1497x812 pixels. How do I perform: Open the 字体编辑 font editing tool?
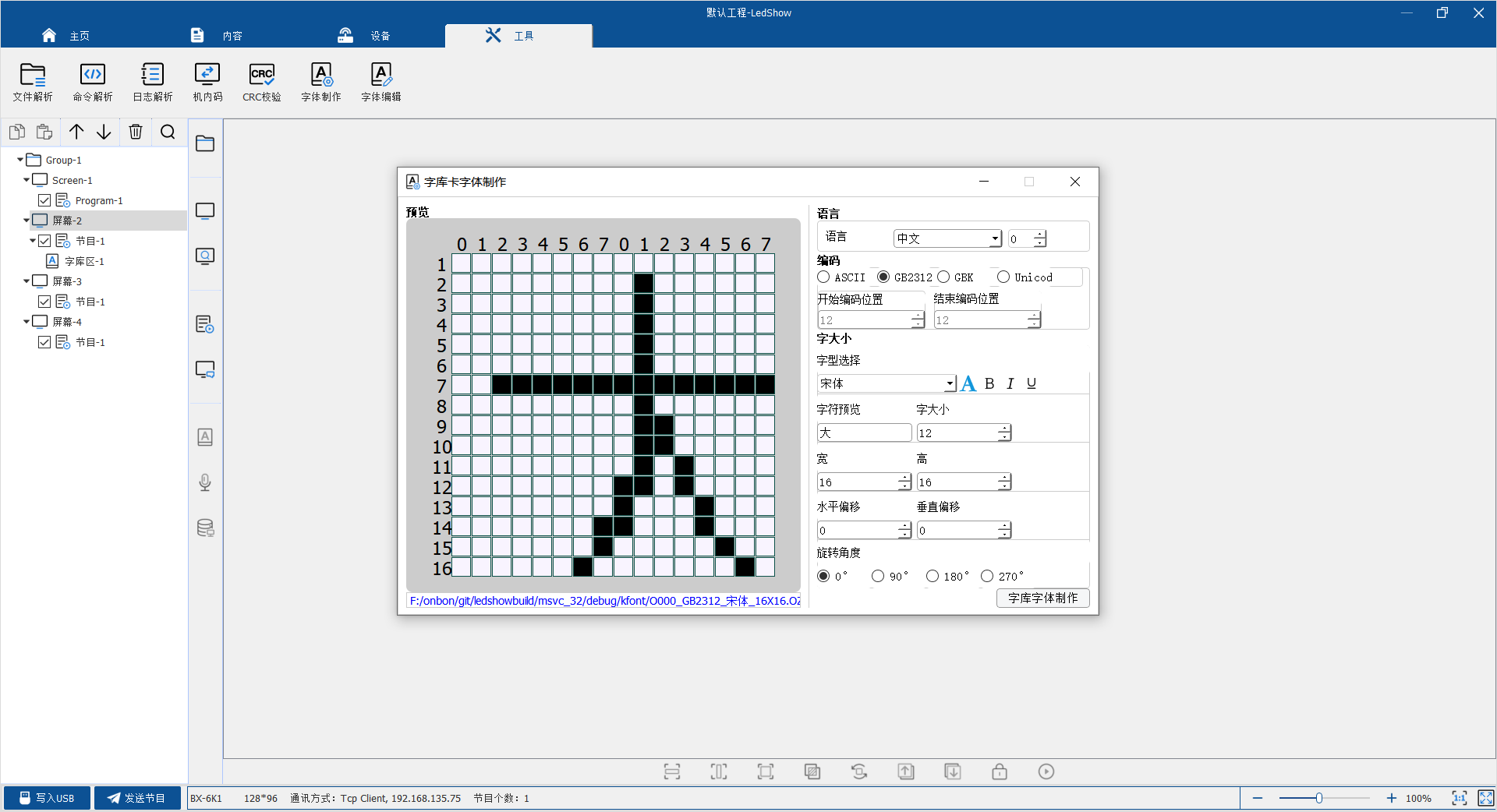tap(381, 82)
